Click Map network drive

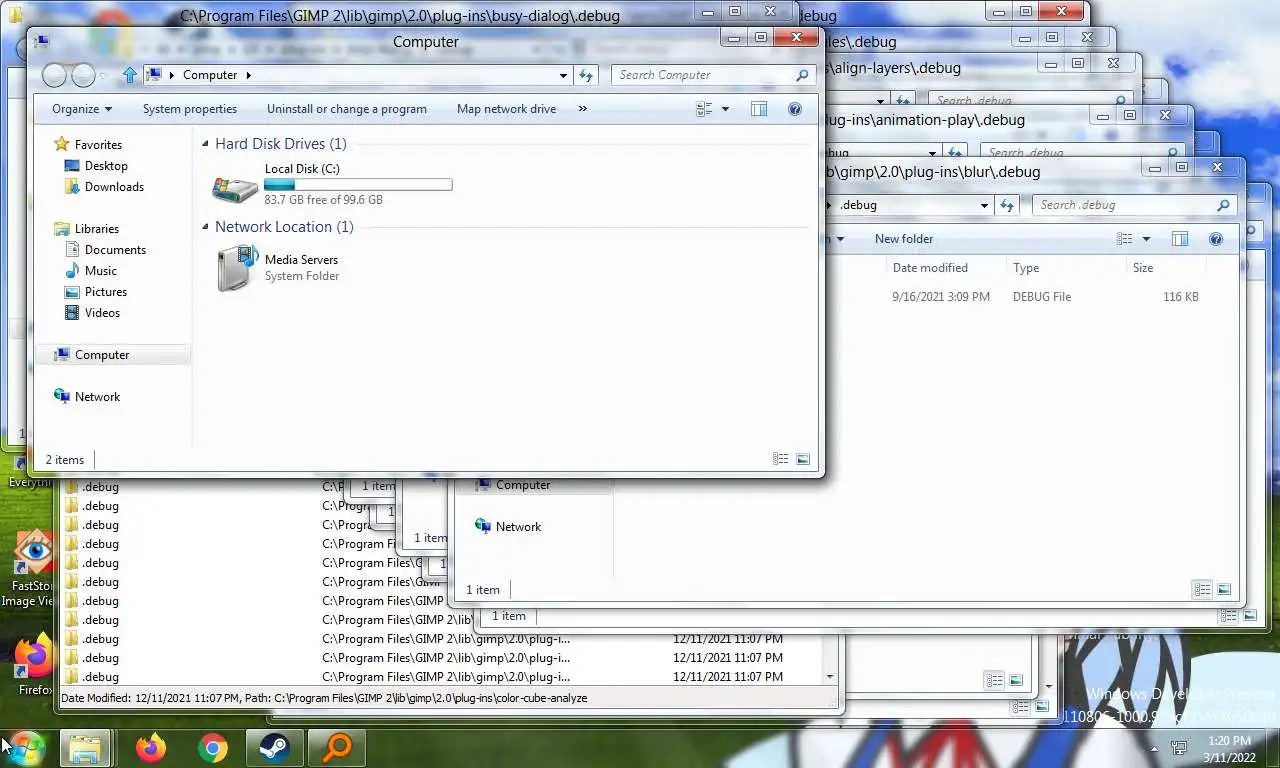coord(506,109)
